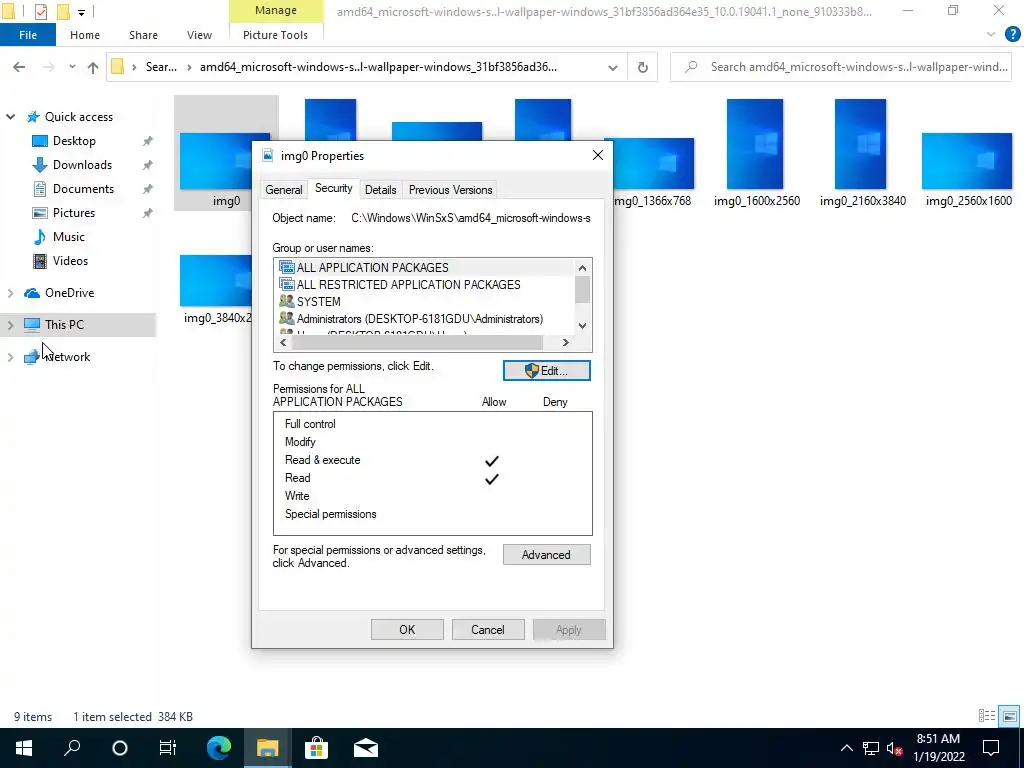Image resolution: width=1024 pixels, height=768 pixels.
Task: Go back with the Back arrow
Action: (19, 67)
